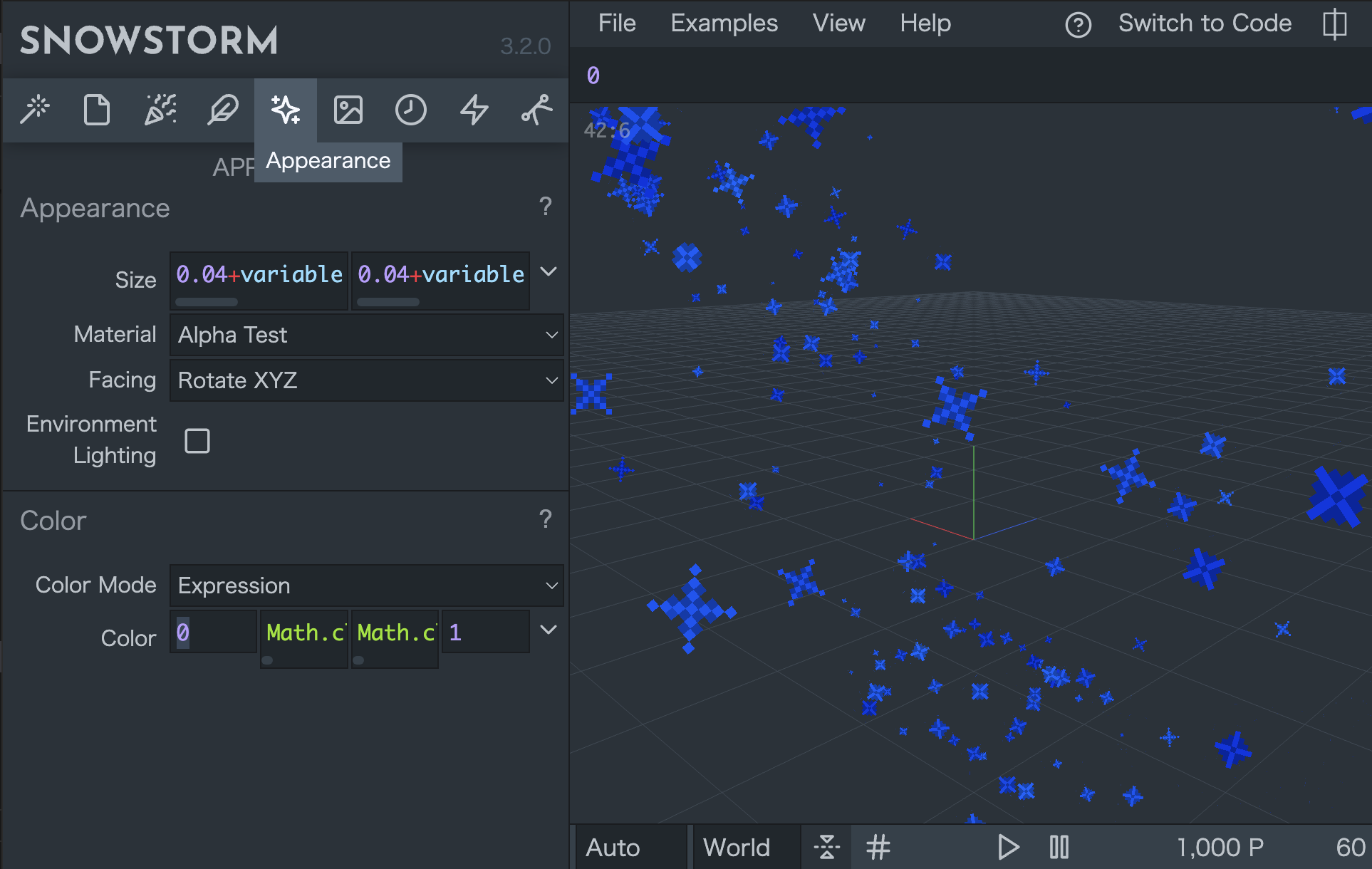Click Switch to Code button
Image resolution: width=1372 pixels, height=869 pixels.
1205,24
